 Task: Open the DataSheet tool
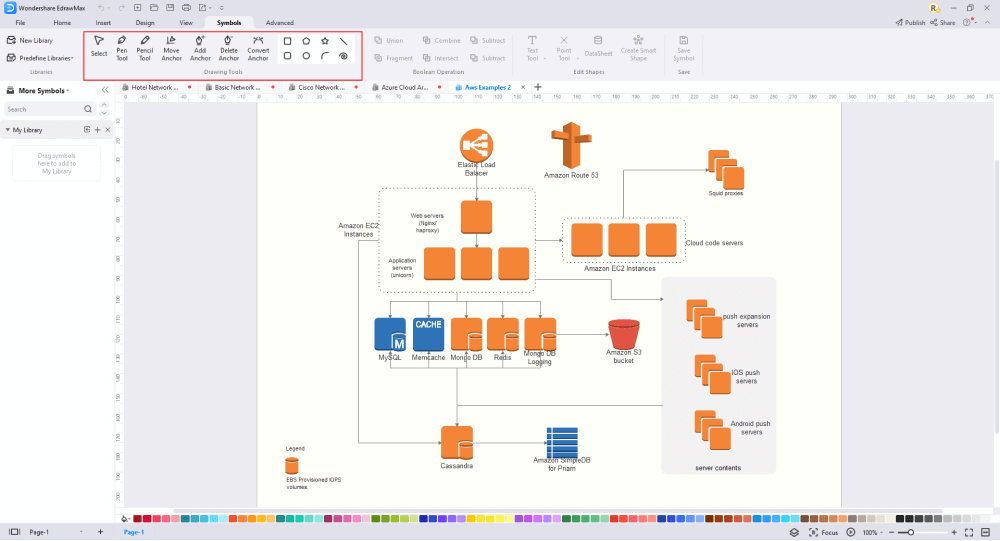(x=598, y=47)
